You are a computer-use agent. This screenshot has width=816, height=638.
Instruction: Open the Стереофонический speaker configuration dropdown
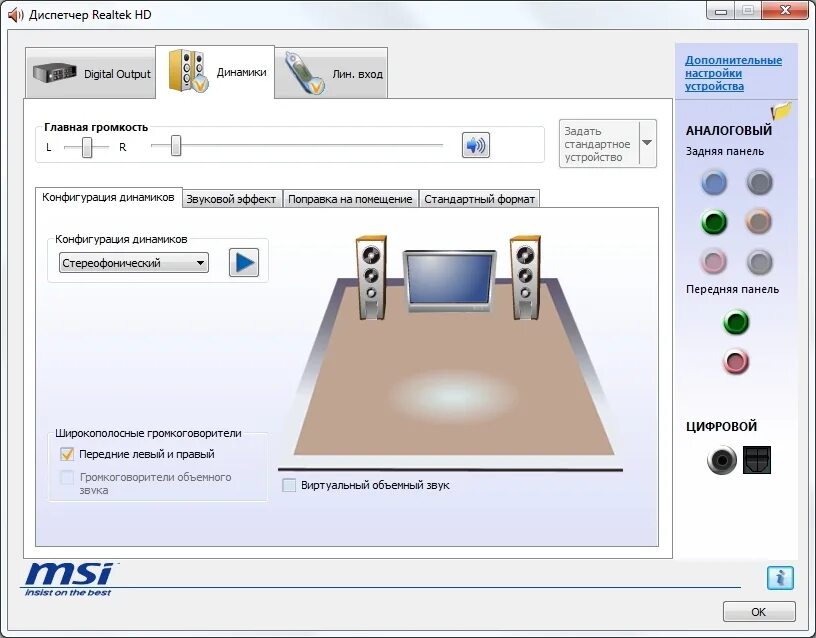(x=132, y=262)
